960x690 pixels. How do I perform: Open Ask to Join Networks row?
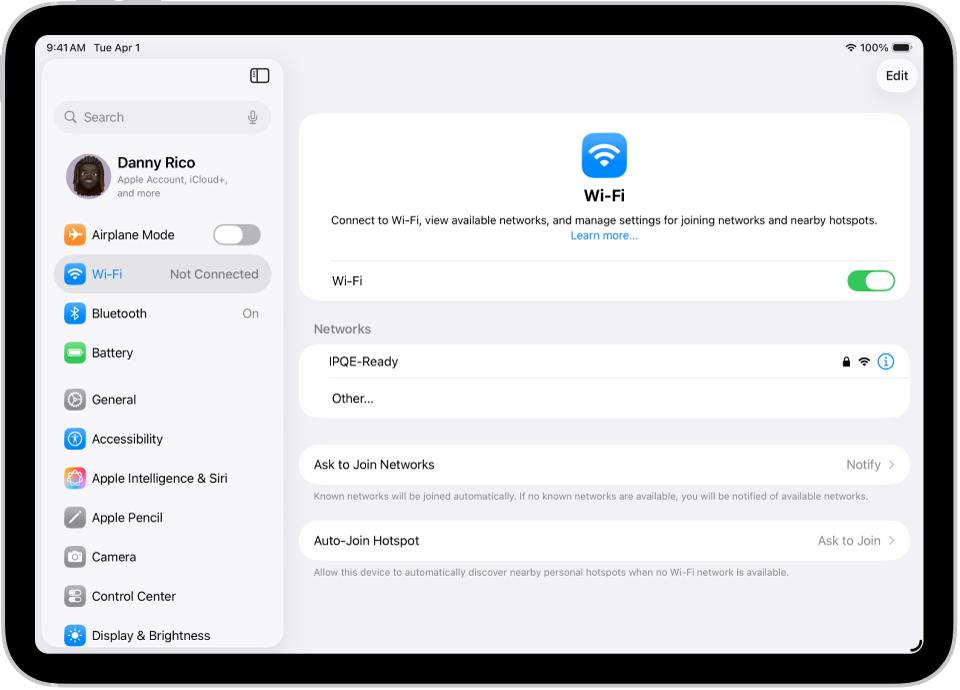pyautogui.click(x=604, y=465)
